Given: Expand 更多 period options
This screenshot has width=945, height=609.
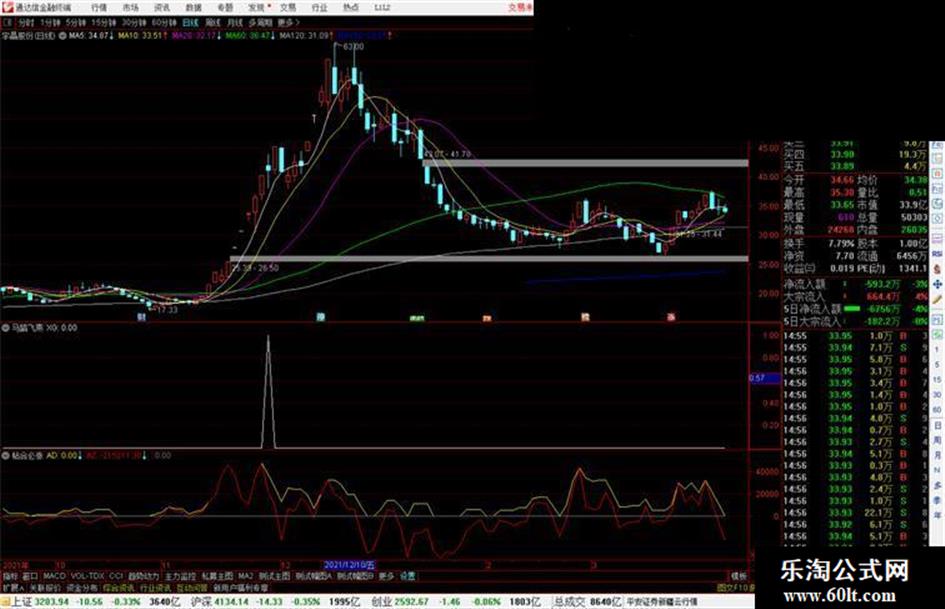Looking at the screenshot, I should click(288, 22).
